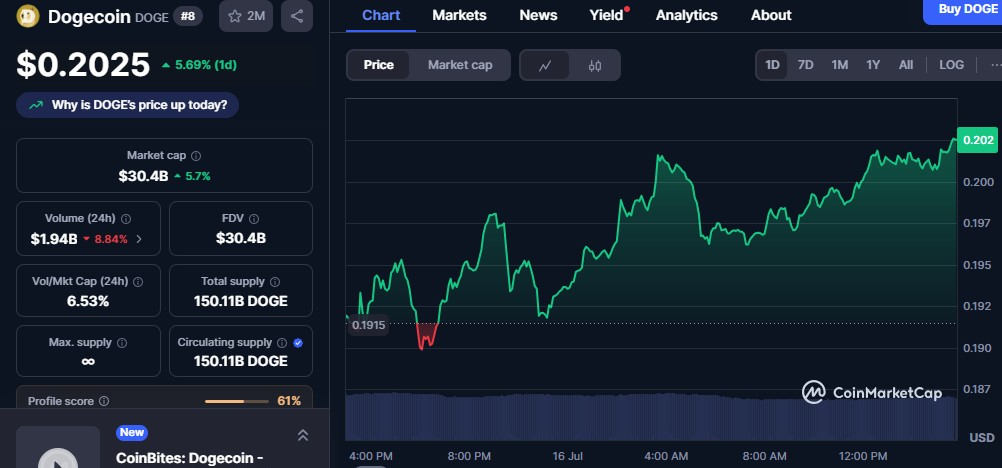
Task: Click the Buy DOGE button
Action: (962, 10)
